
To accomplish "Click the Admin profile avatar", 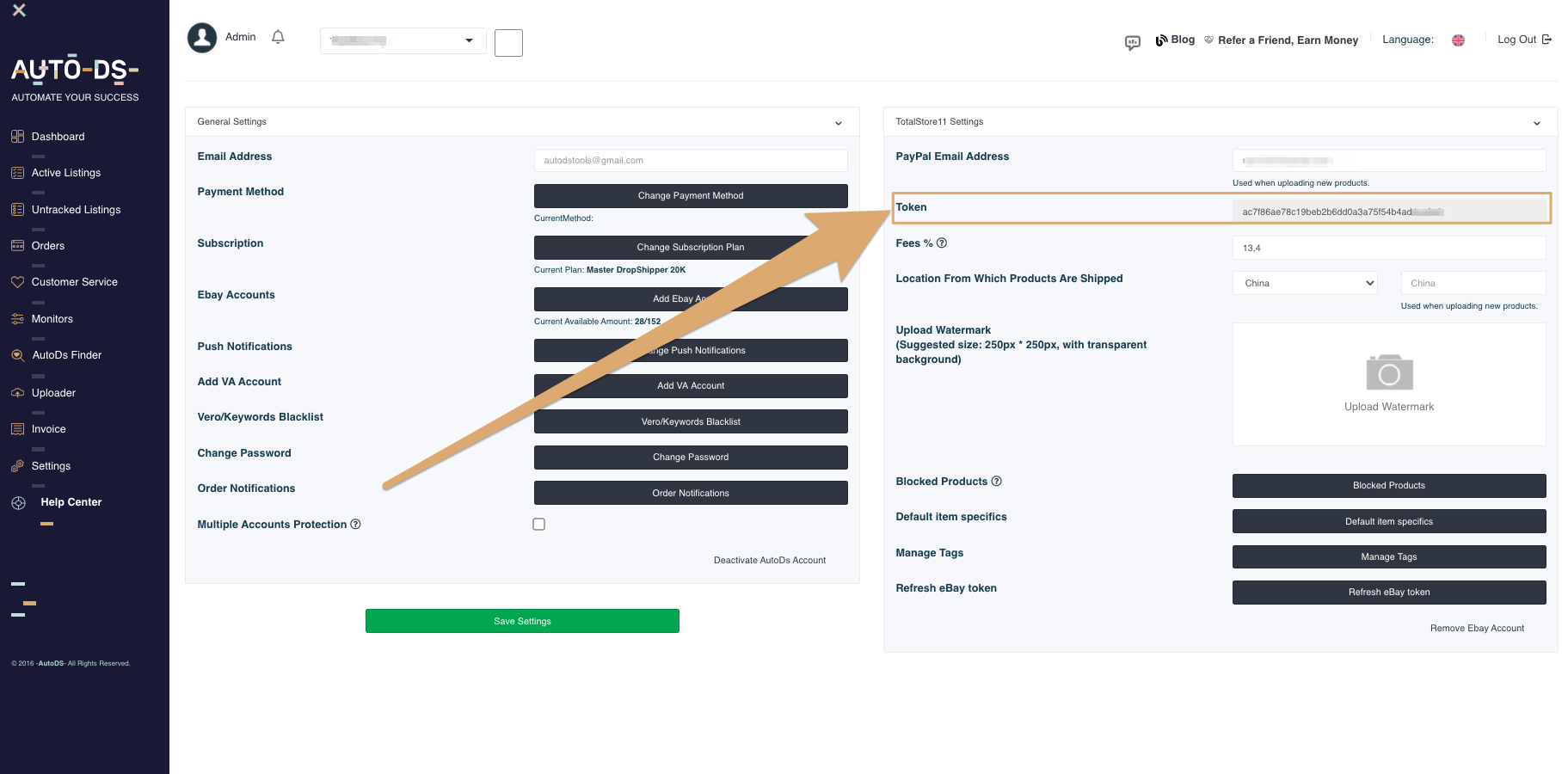I will (202, 38).
